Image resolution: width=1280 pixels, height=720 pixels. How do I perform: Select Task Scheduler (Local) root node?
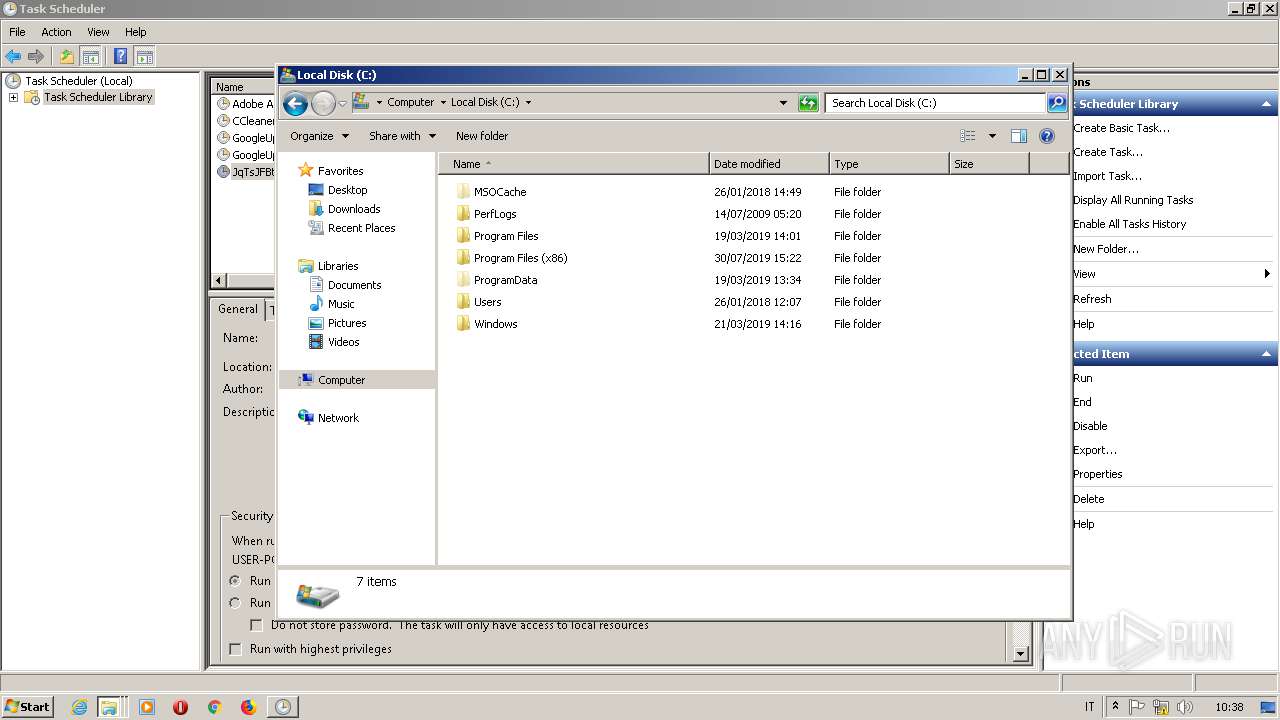click(78, 81)
